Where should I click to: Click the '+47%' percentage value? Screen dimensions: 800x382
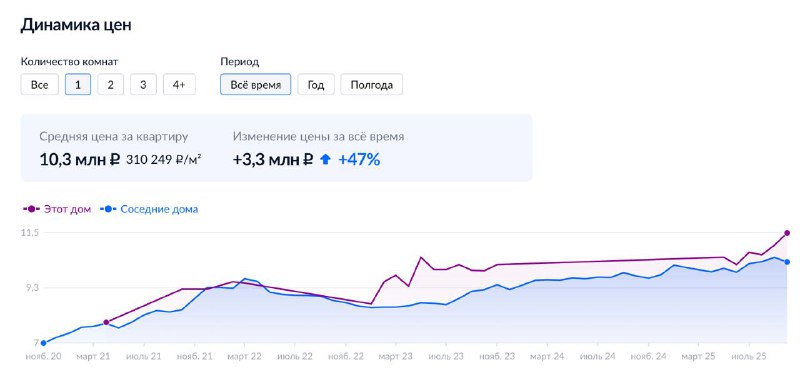tap(359, 160)
